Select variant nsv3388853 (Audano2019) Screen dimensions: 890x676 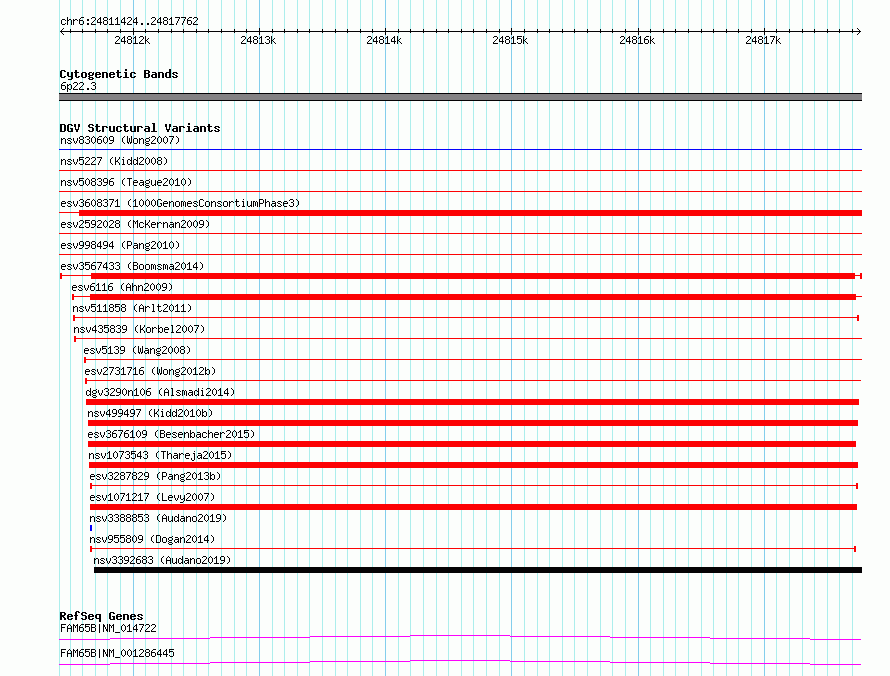coord(158,518)
